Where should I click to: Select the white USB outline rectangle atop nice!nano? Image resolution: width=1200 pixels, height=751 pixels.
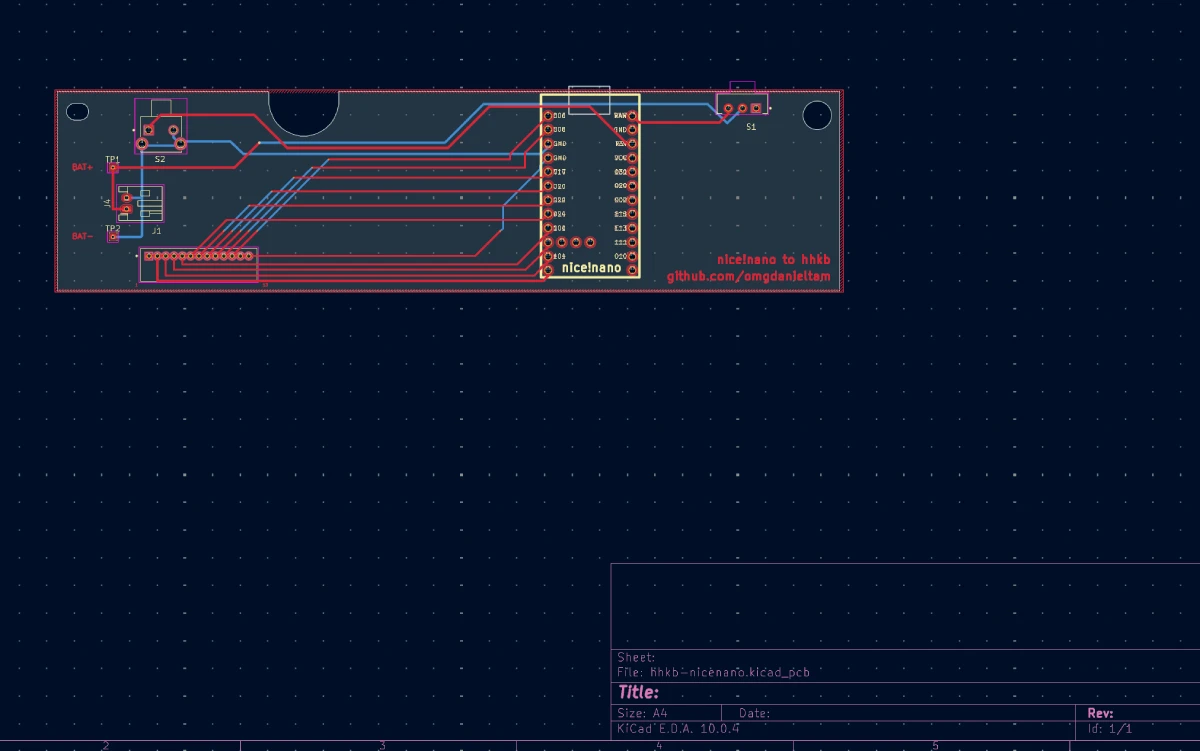[589, 100]
